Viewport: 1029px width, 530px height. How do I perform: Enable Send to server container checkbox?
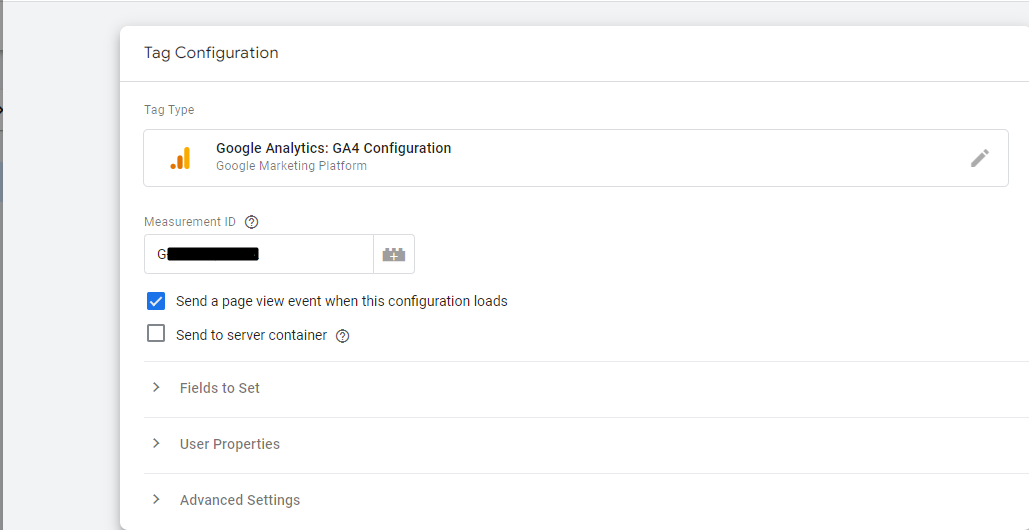click(156, 334)
